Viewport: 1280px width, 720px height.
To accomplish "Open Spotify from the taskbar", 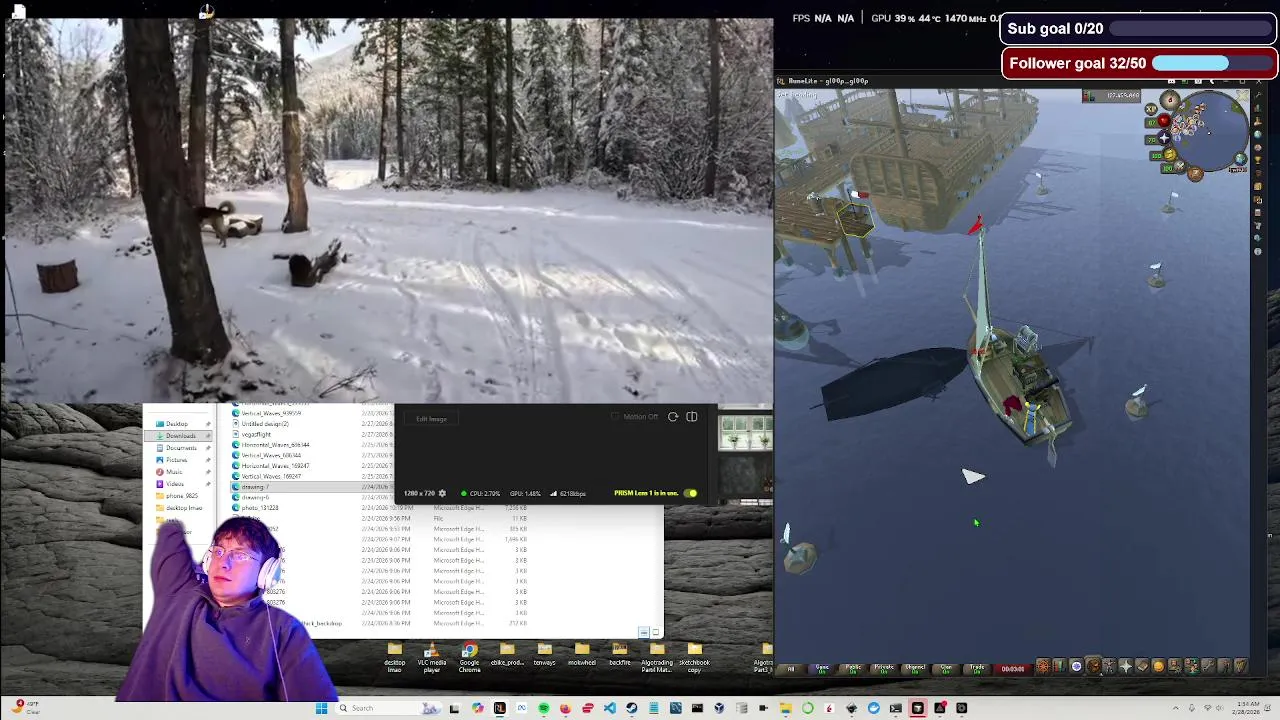I will 544,708.
